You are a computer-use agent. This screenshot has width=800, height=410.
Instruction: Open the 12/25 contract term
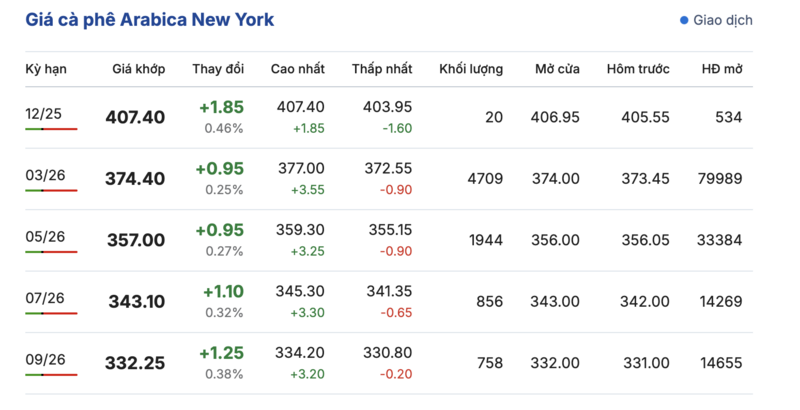click(44, 113)
